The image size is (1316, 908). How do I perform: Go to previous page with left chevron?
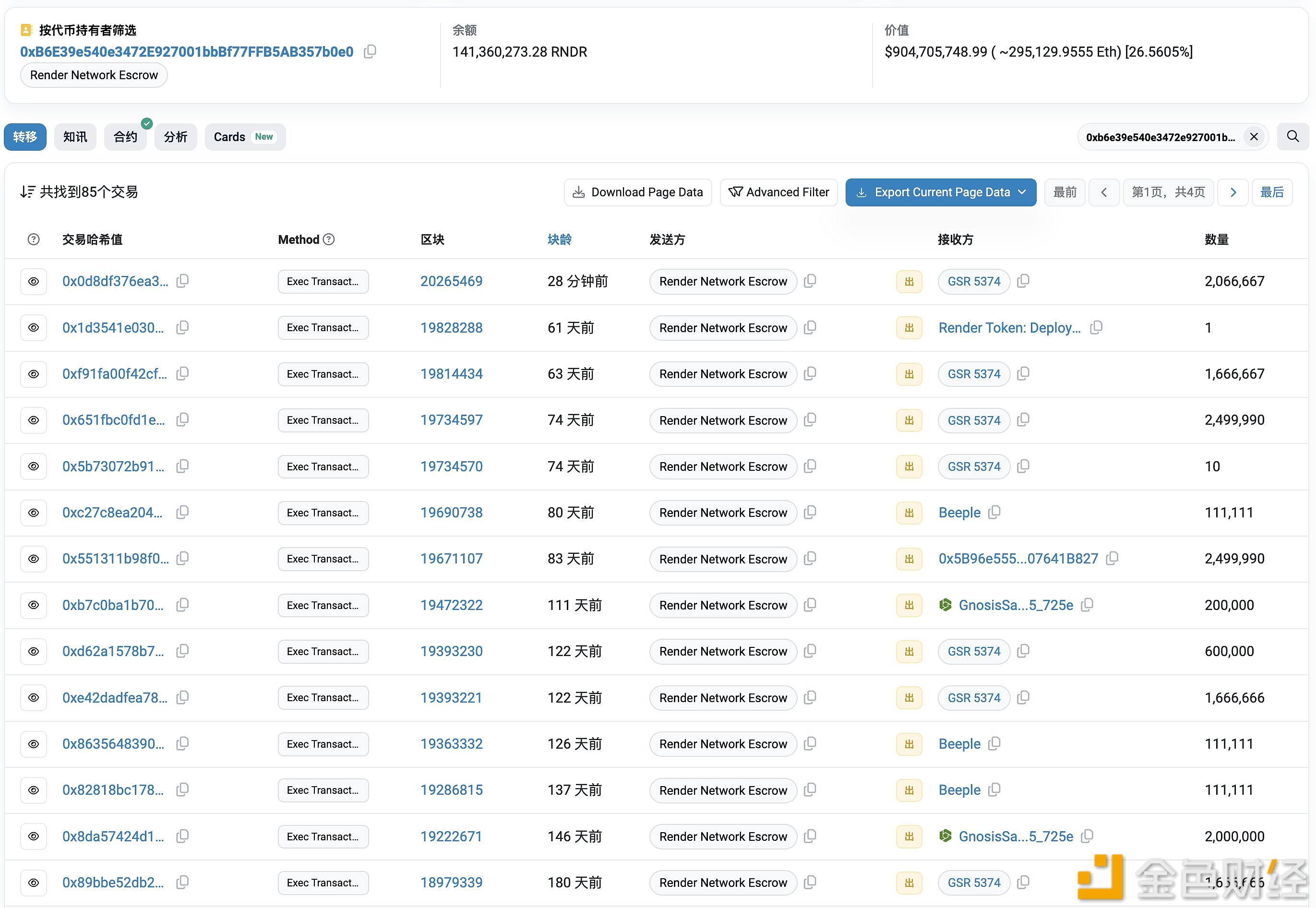[x=1104, y=192]
